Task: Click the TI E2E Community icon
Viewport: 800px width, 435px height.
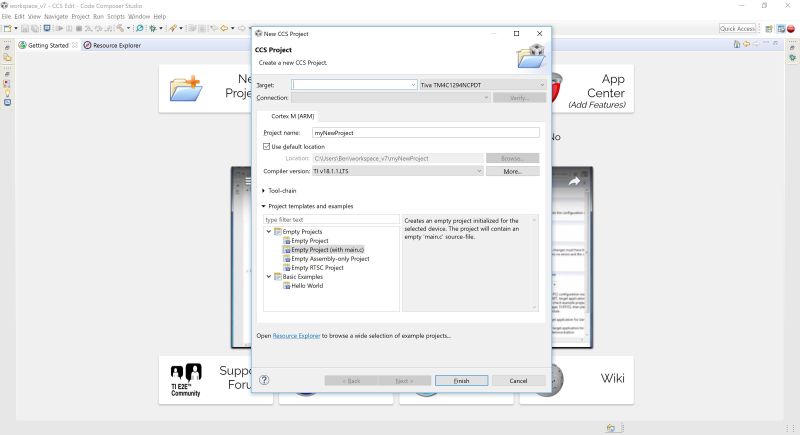Action: tap(186, 380)
